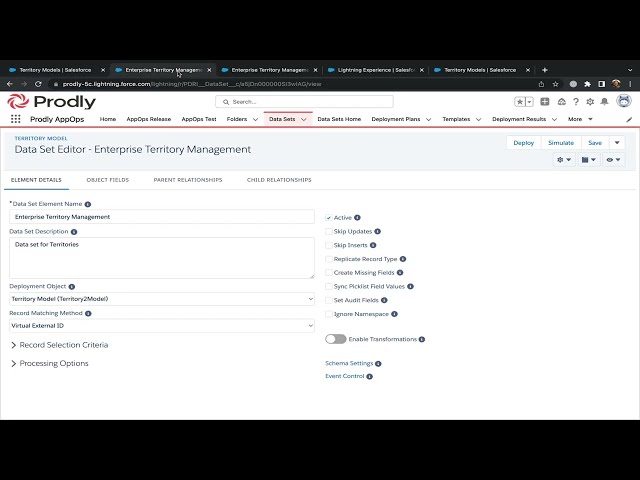Image resolution: width=640 pixels, height=480 pixels.
Task: Click info icon beside Active
Action: (x=357, y=218)
